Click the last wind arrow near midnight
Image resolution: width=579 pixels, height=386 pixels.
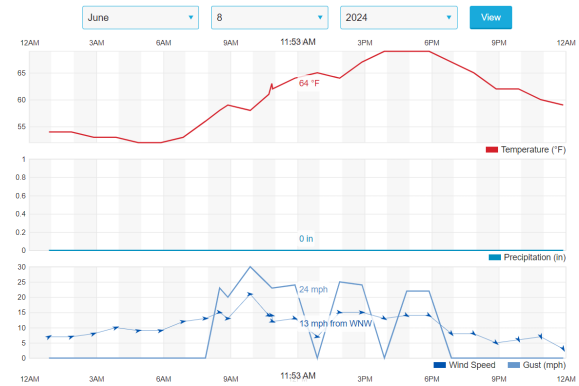[x=563, y=348]
